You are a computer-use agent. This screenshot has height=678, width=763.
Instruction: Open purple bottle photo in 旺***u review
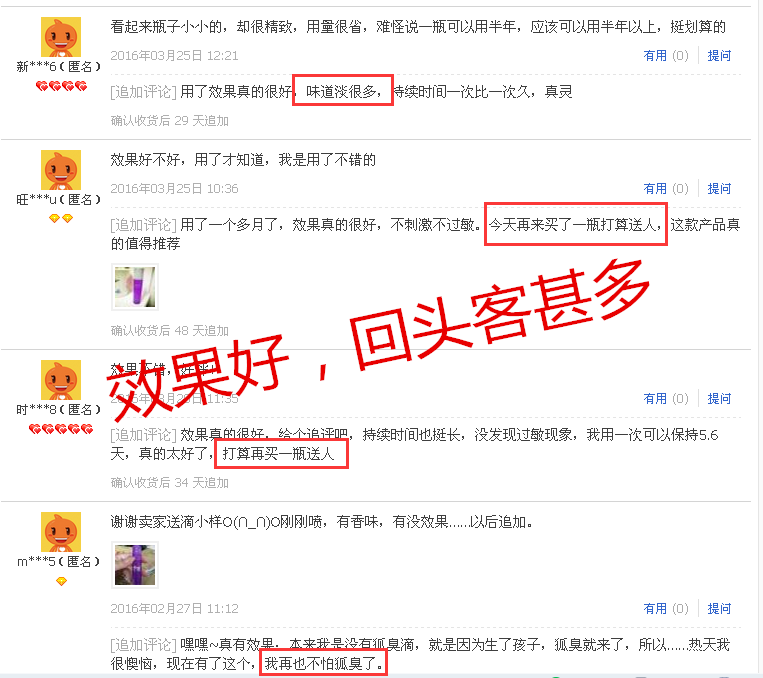[x=135, y=287]
